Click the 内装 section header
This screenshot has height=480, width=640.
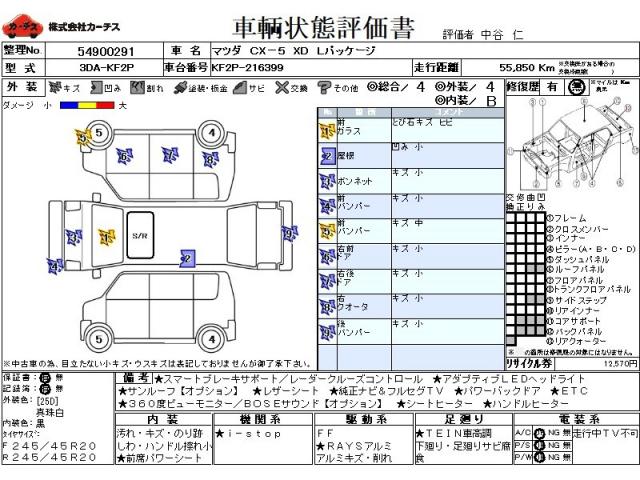point(160,420)
